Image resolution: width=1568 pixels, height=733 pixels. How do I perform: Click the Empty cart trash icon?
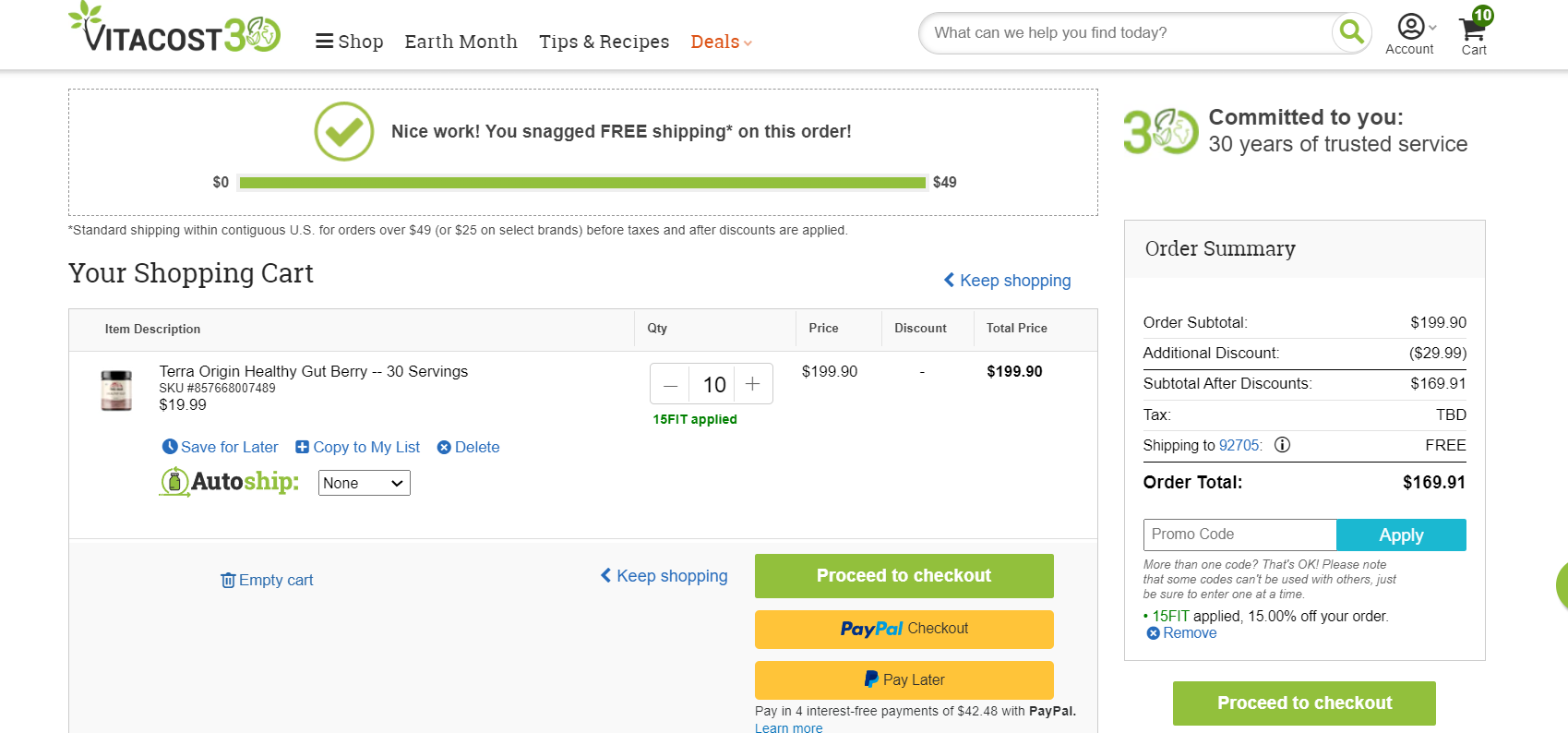[x=228, y=580]
